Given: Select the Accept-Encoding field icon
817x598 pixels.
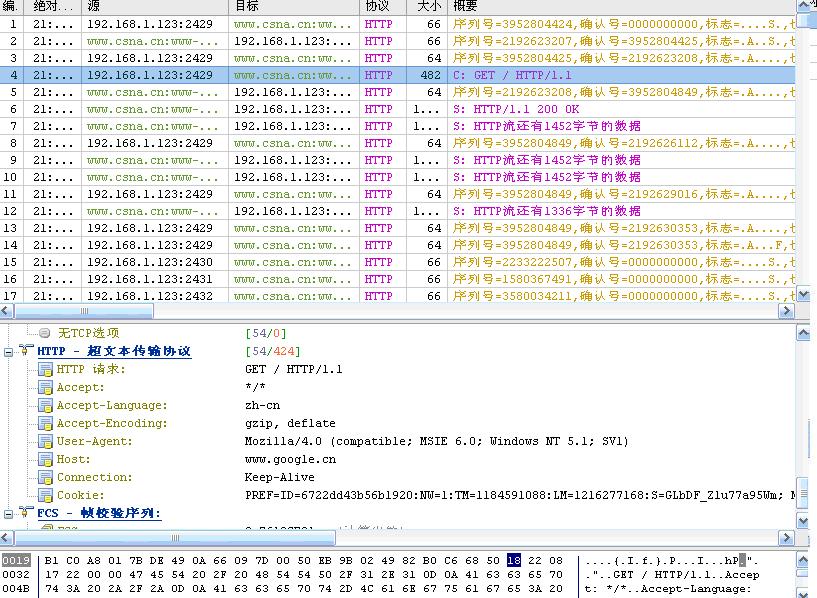Looking at the screenshot, I should click(x=45, y=423).
